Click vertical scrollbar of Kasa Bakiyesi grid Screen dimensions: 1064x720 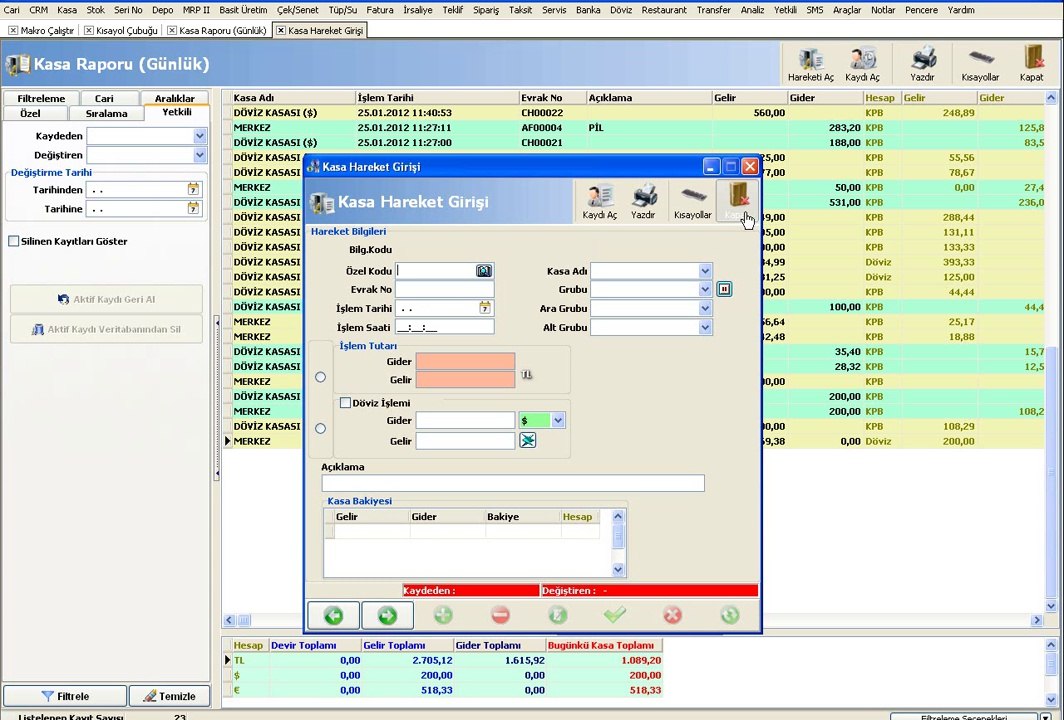pos(618,543)
